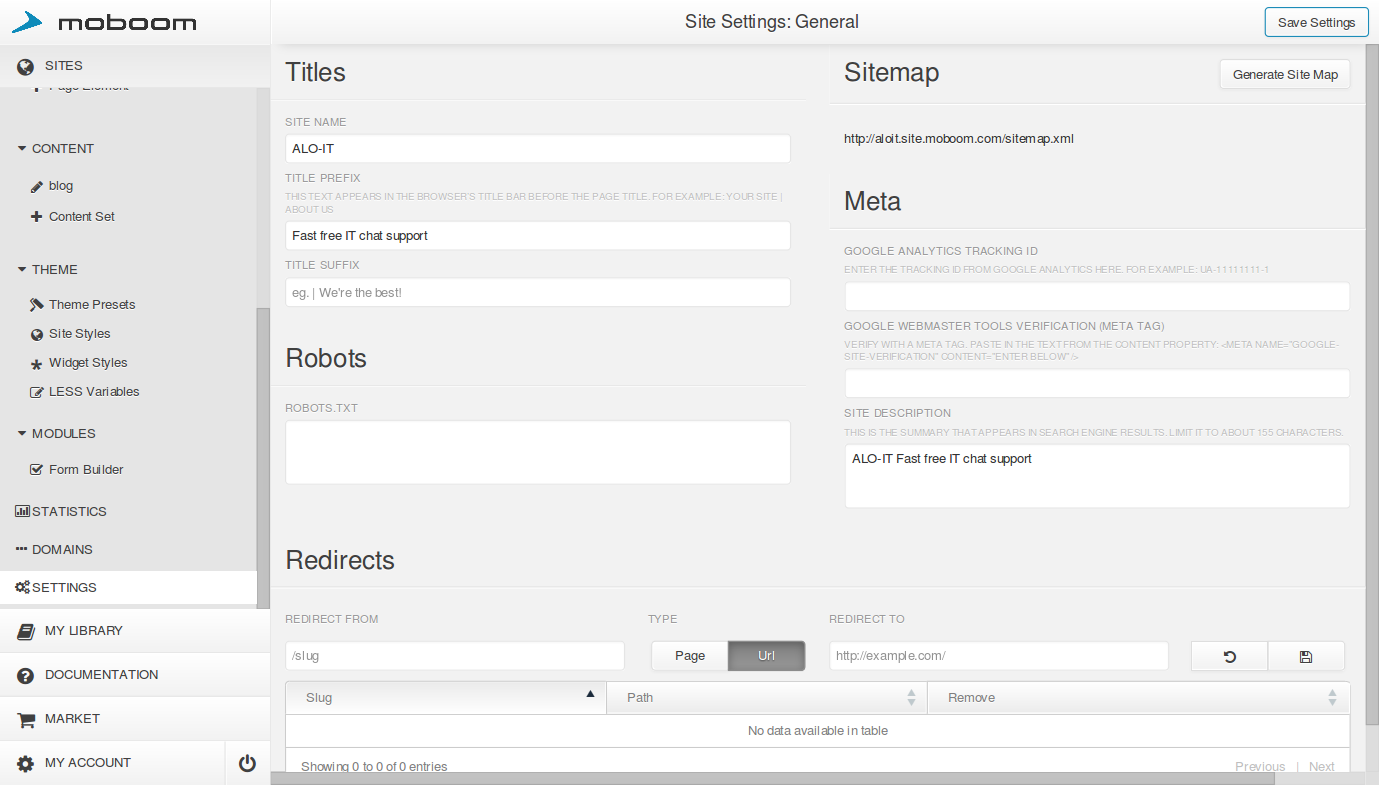
Task: Click the power logout icon
Action: (x=247, y=764)
